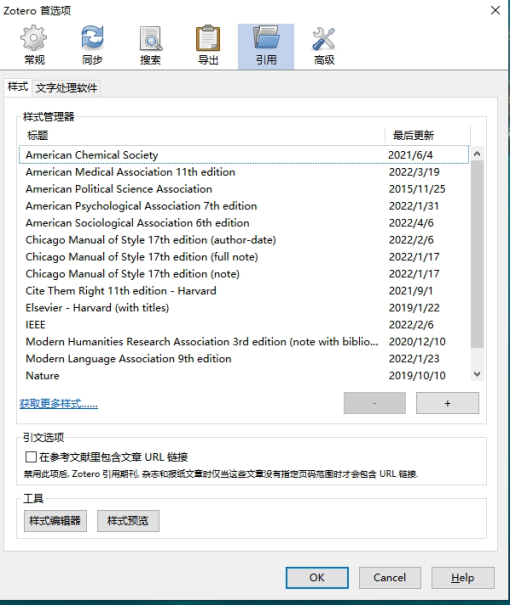Open the 获取更多样式 link
This screenshot has height=605, width=510.
point(59,404)
